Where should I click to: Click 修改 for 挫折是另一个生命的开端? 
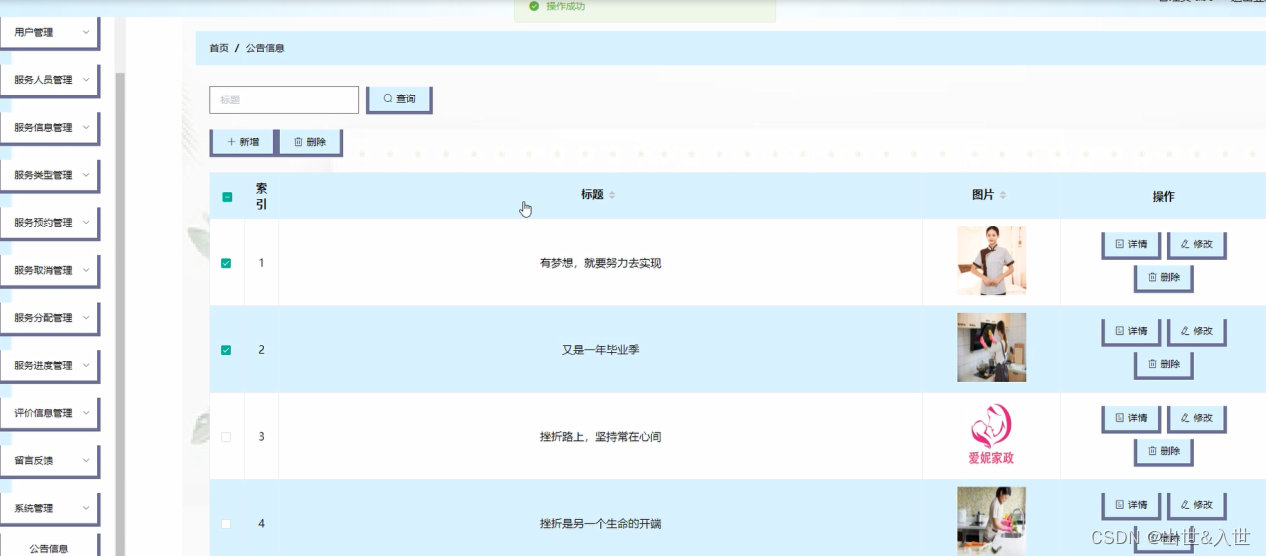coord(1196,505)
